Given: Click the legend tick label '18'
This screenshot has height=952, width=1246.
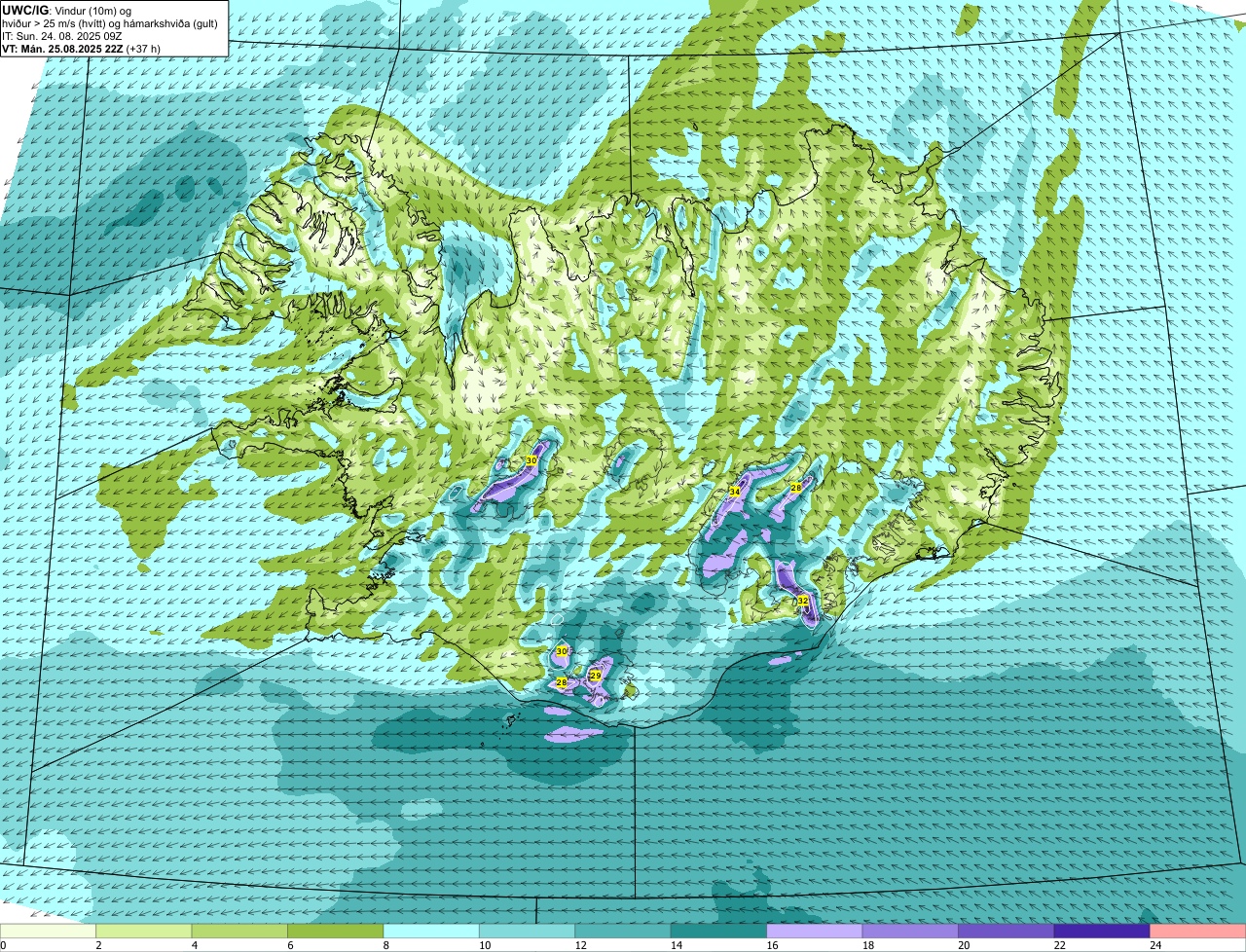Looking at the screenshot, I should 868,945.
